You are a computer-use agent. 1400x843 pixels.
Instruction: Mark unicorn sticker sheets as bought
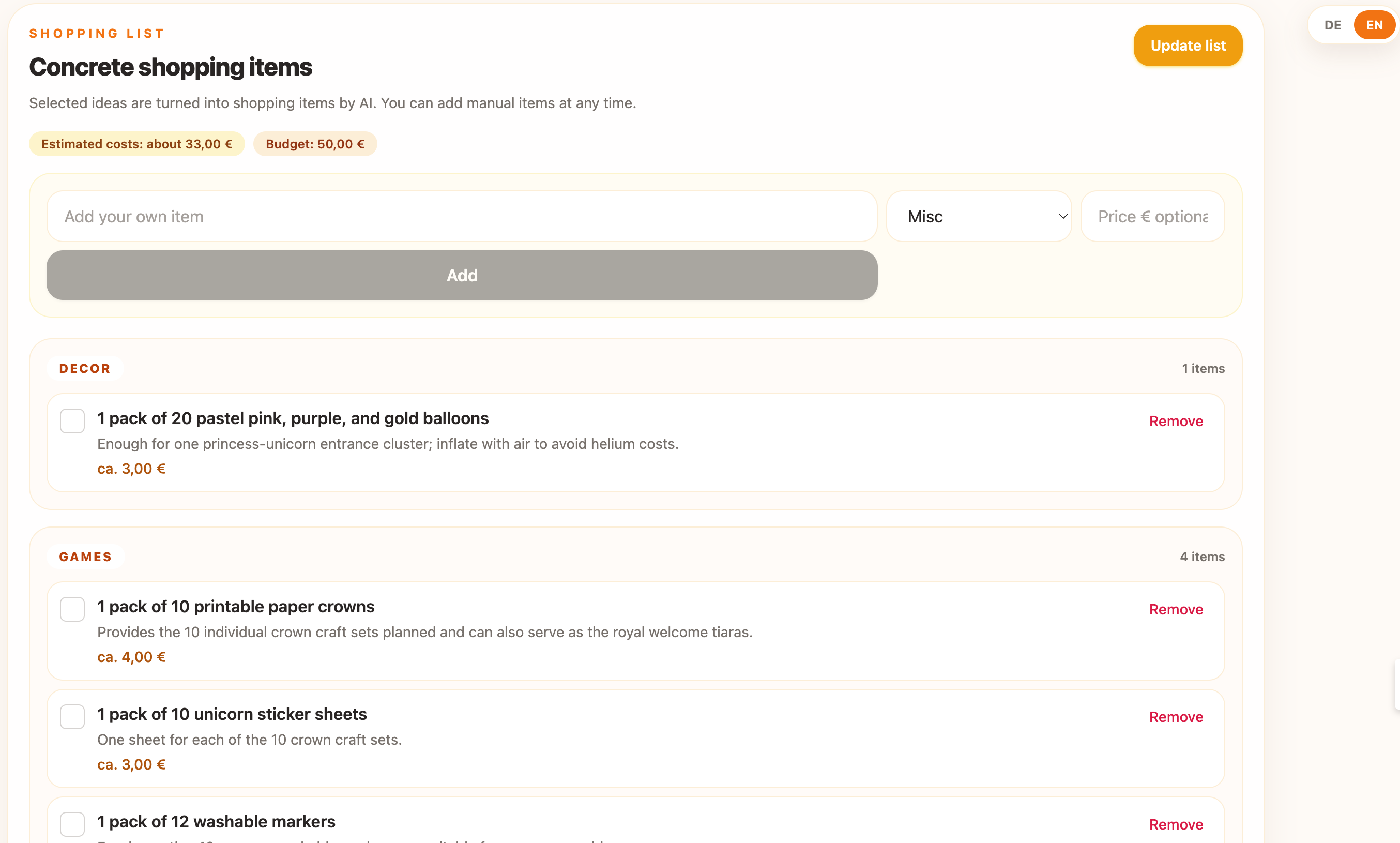(x=72, y=717)
